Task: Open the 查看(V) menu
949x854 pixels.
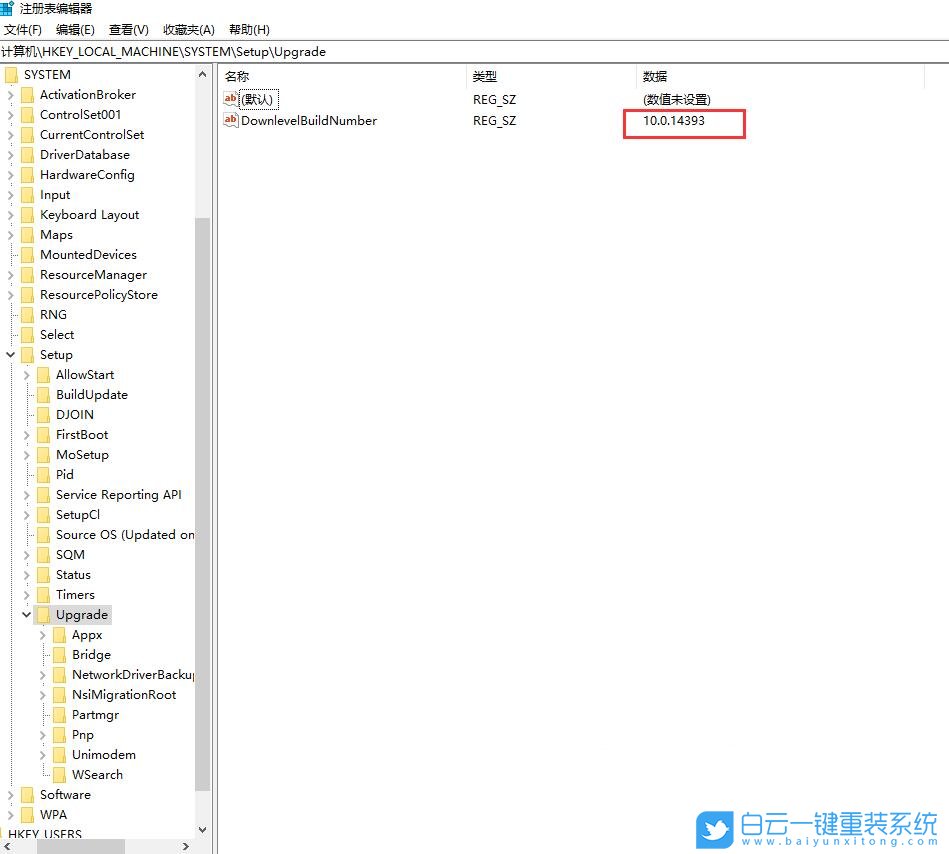Action: (129, 29)
